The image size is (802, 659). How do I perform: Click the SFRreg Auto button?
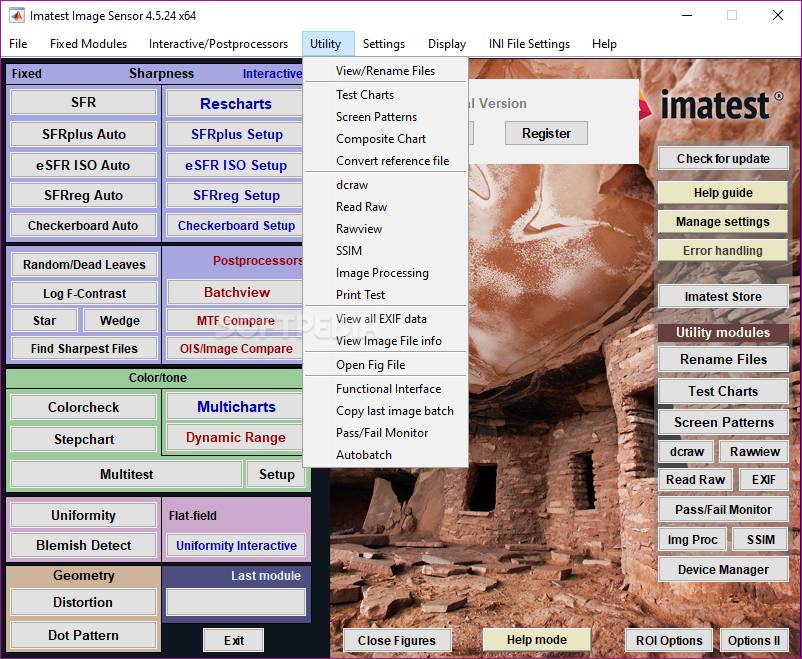coord(83,195)
